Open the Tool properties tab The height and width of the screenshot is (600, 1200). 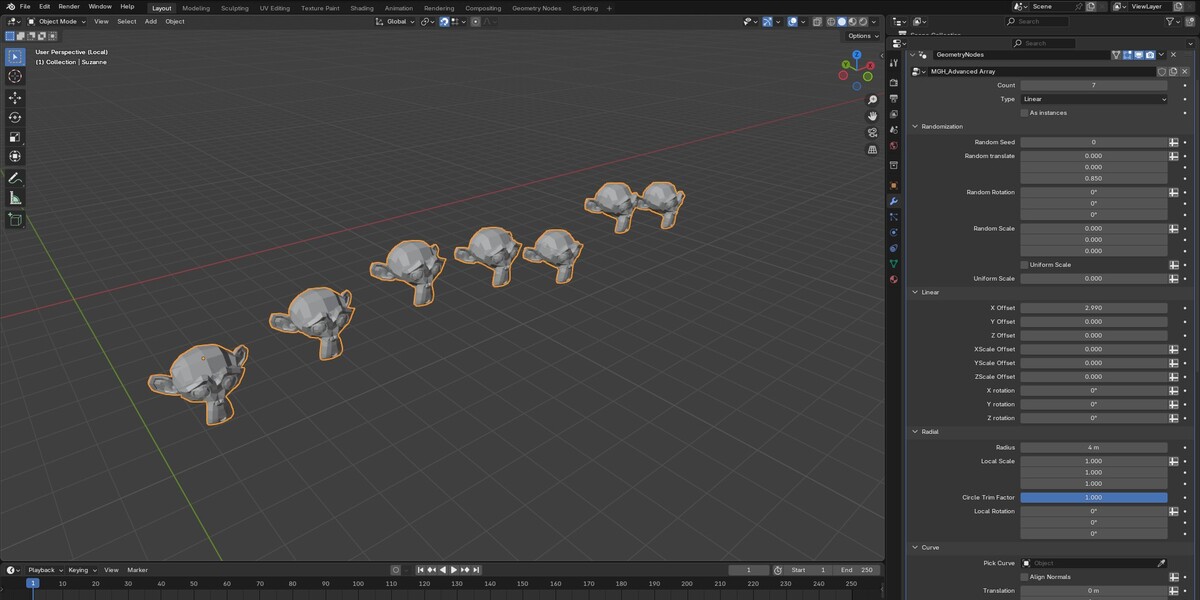tap(894, 64)
